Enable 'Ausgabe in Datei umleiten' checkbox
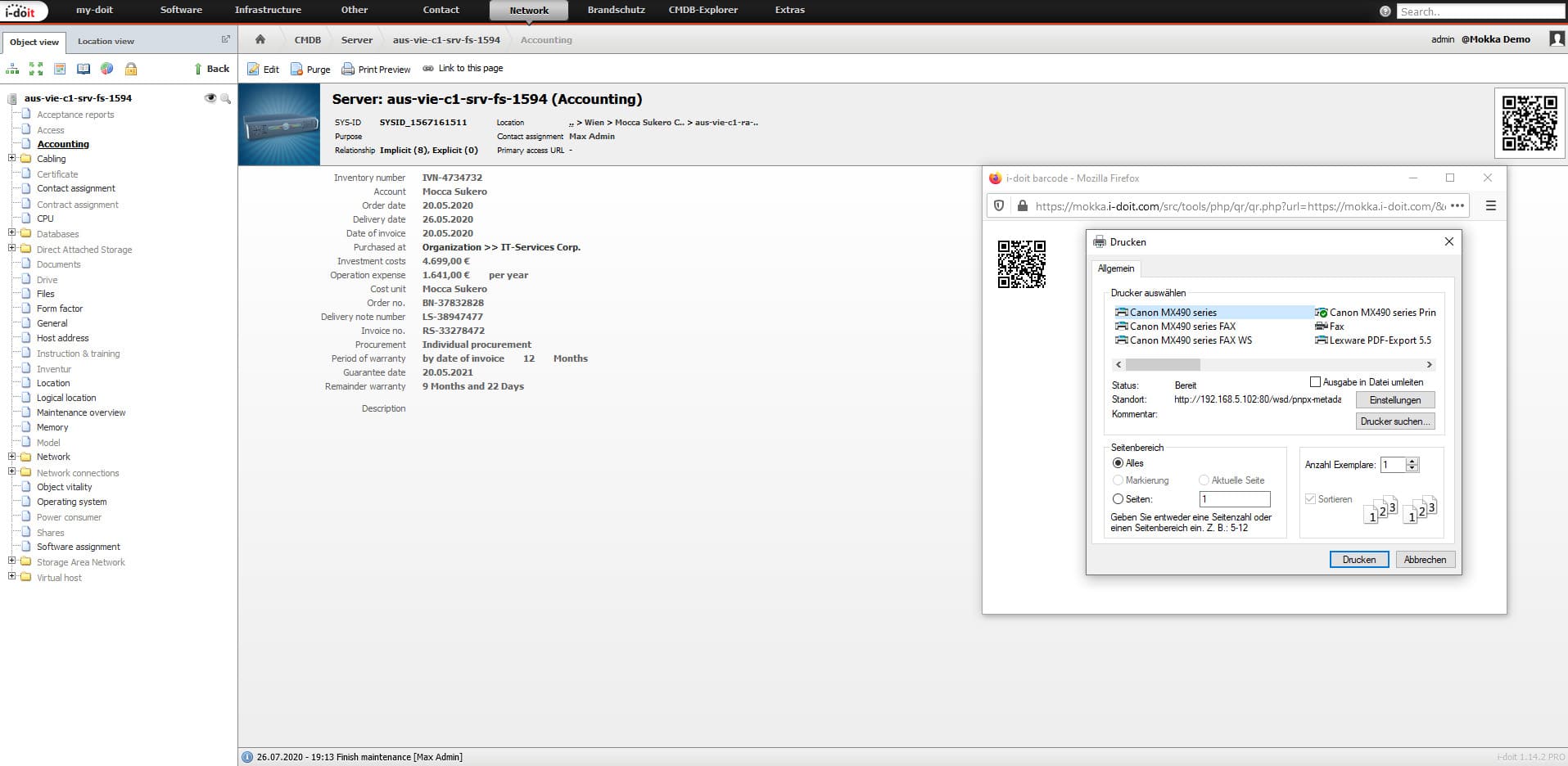Viewport: 1568px width, 766px height. point(1315,381)
